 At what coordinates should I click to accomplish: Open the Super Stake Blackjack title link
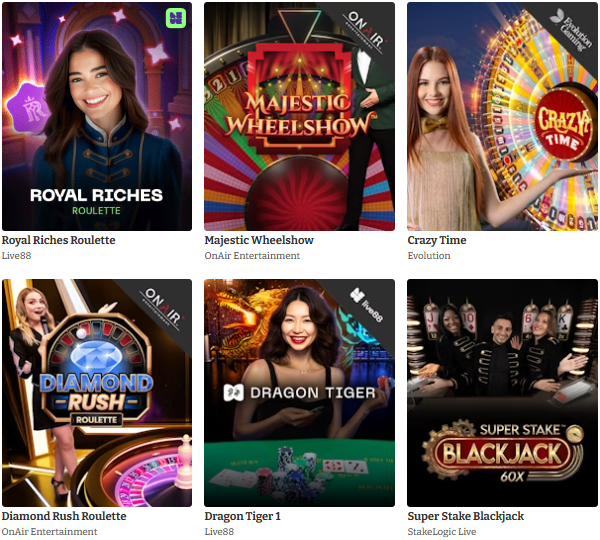click(466, 516)
